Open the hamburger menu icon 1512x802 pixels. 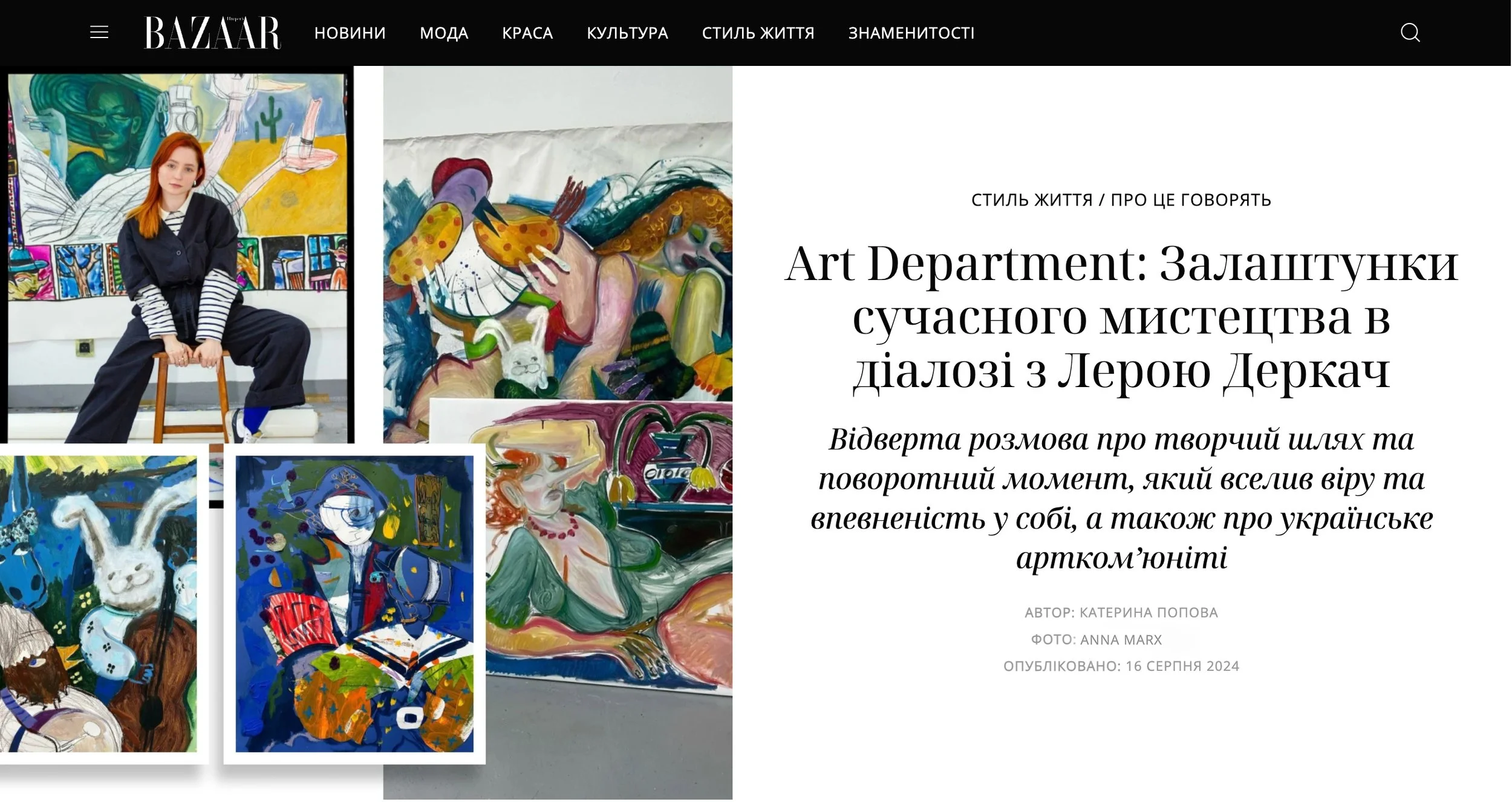point(99,33)
